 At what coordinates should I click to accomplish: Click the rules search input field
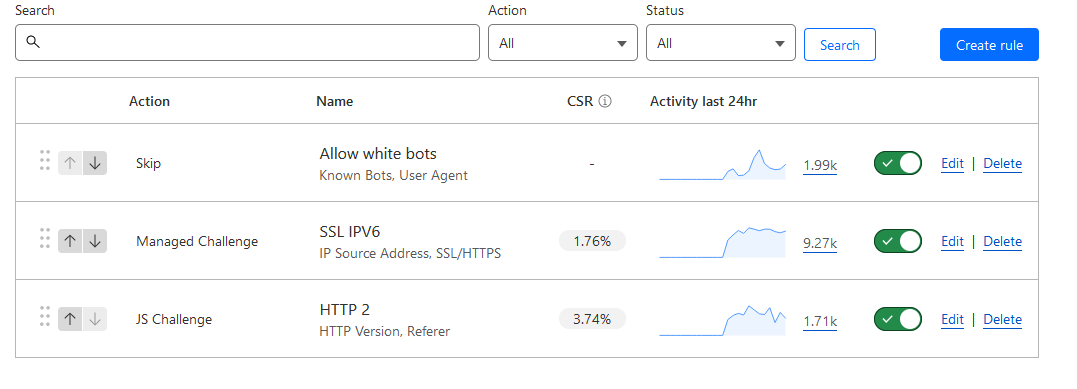pos(247,43)
